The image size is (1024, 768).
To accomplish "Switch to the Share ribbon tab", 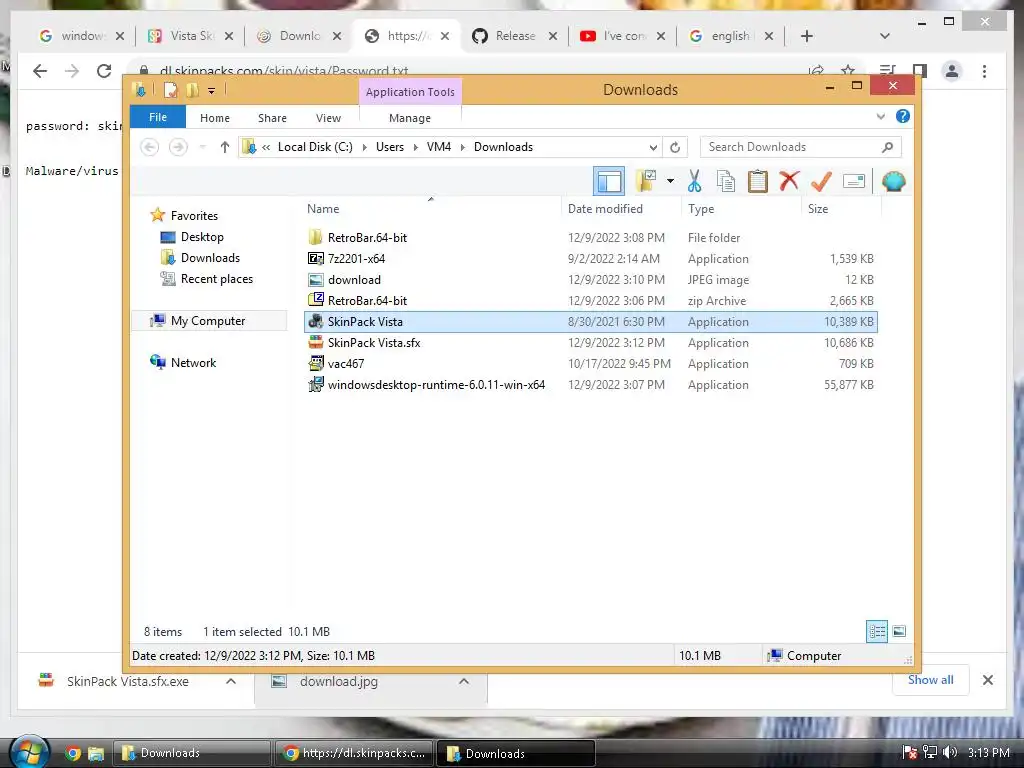I will coord(272,118).
